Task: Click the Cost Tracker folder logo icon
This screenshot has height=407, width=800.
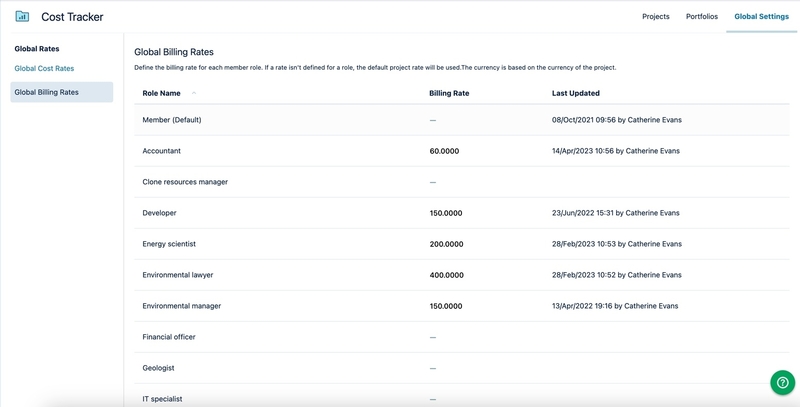Action: (x=22, y=16)
